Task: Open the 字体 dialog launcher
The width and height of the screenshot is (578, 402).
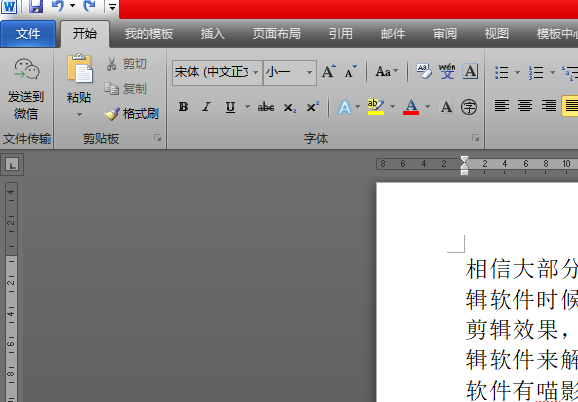Action: 476,138
